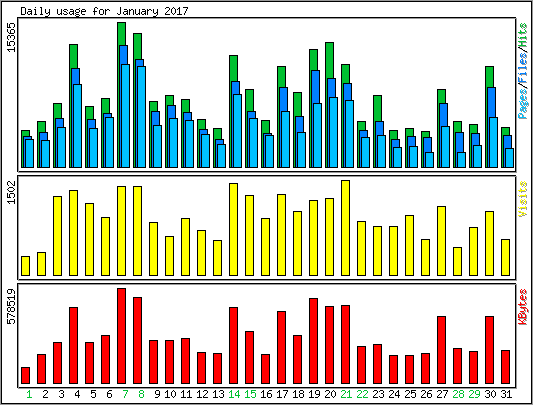Viewport: 533px width, 405px height.
Task: Click the green day 14 axis label
Action: tap(234, 394)
